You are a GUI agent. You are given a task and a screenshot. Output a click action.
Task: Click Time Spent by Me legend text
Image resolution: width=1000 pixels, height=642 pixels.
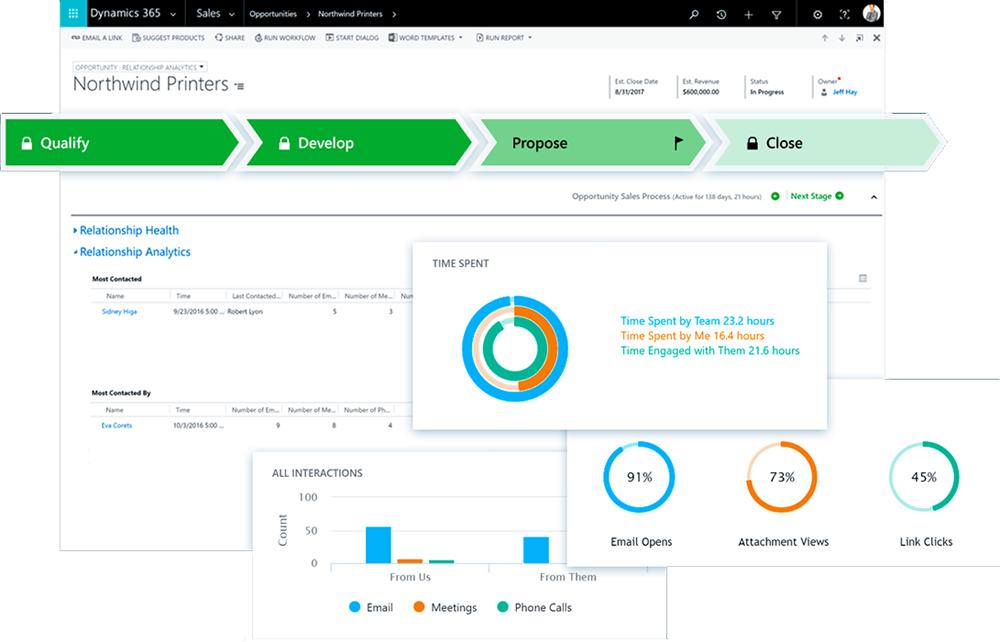(x=692, y=335)
